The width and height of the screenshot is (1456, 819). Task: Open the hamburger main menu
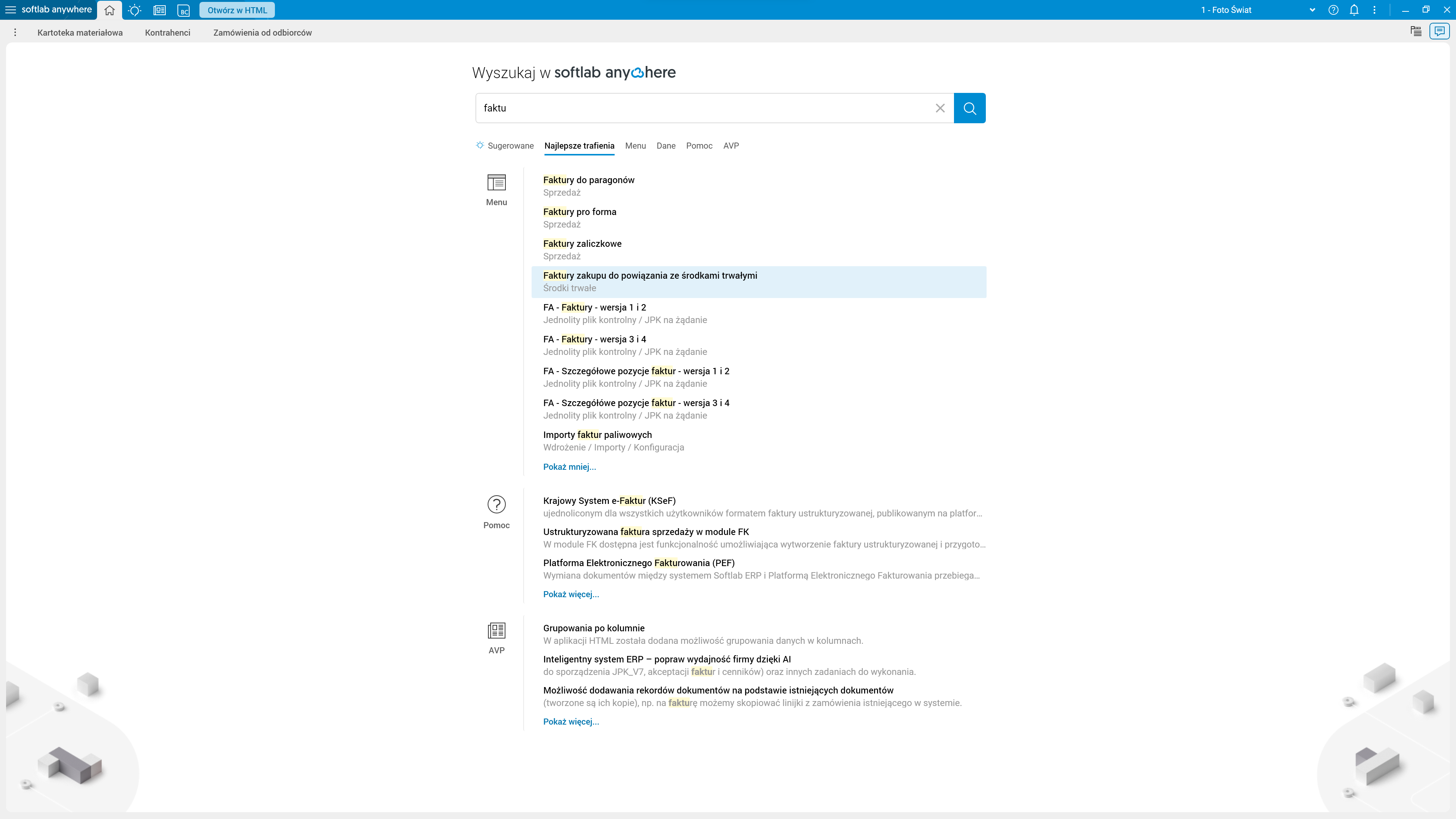point(10,9)
